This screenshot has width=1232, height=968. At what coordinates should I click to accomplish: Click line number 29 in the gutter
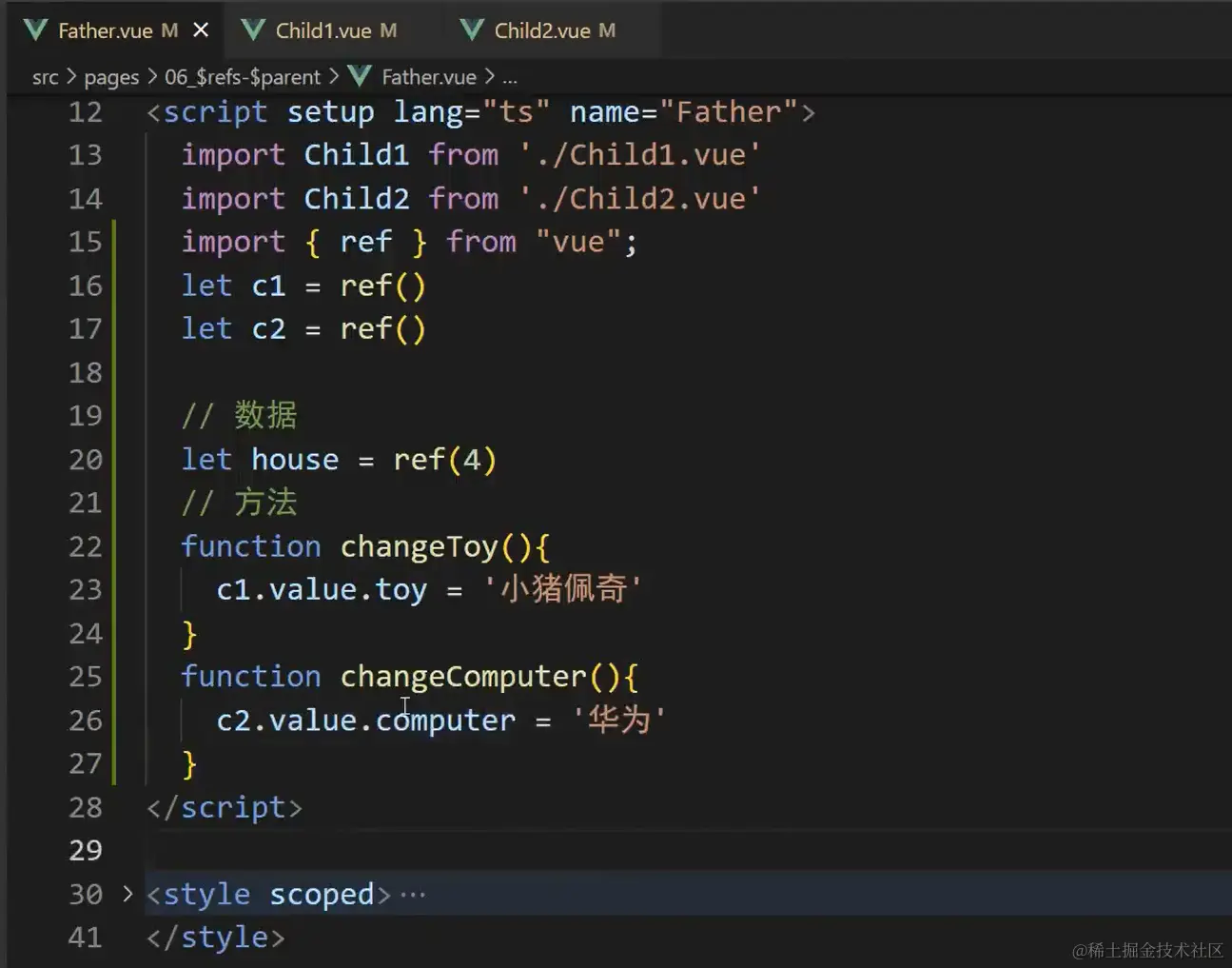(x=85, y=850)
